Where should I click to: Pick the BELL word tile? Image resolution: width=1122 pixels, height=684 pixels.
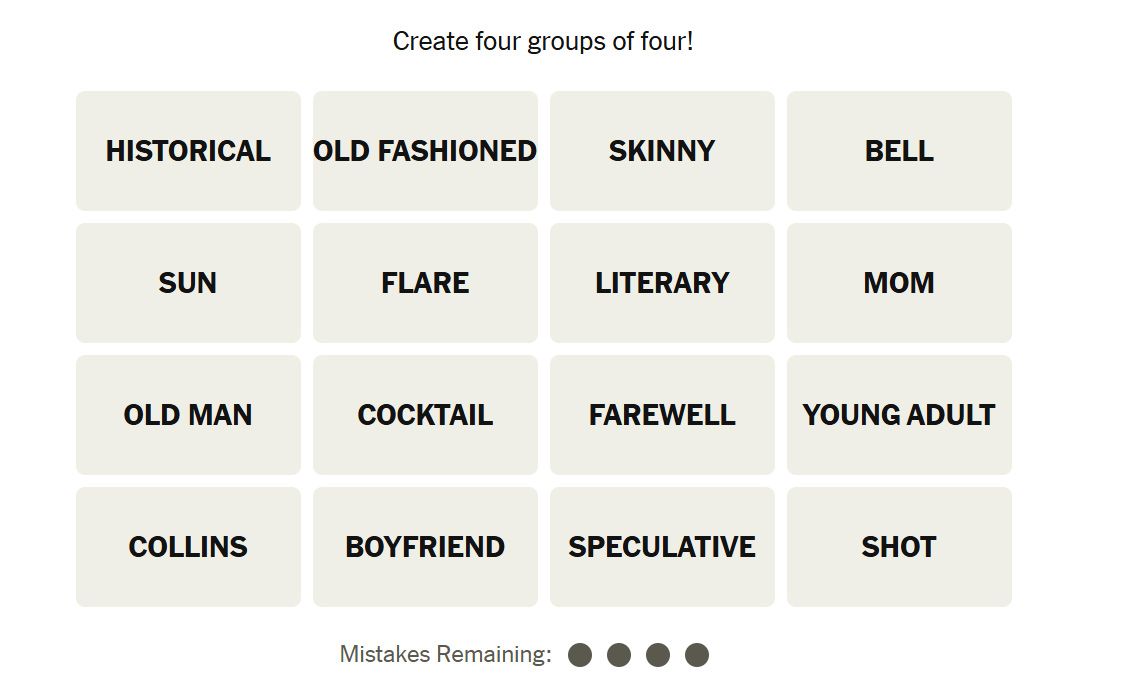click(899, 151)
